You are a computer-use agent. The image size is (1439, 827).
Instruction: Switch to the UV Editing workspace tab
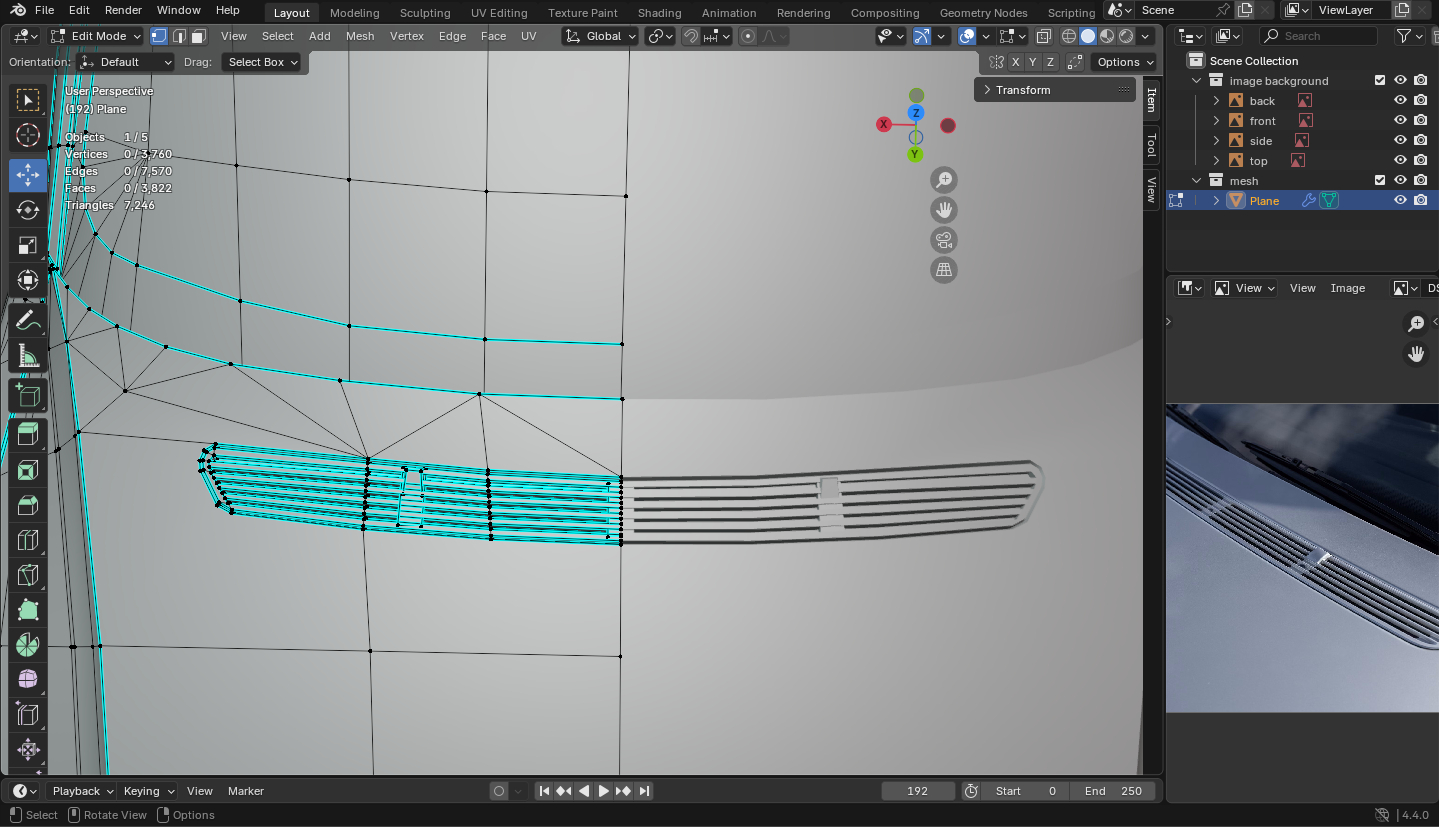[499, 13]
